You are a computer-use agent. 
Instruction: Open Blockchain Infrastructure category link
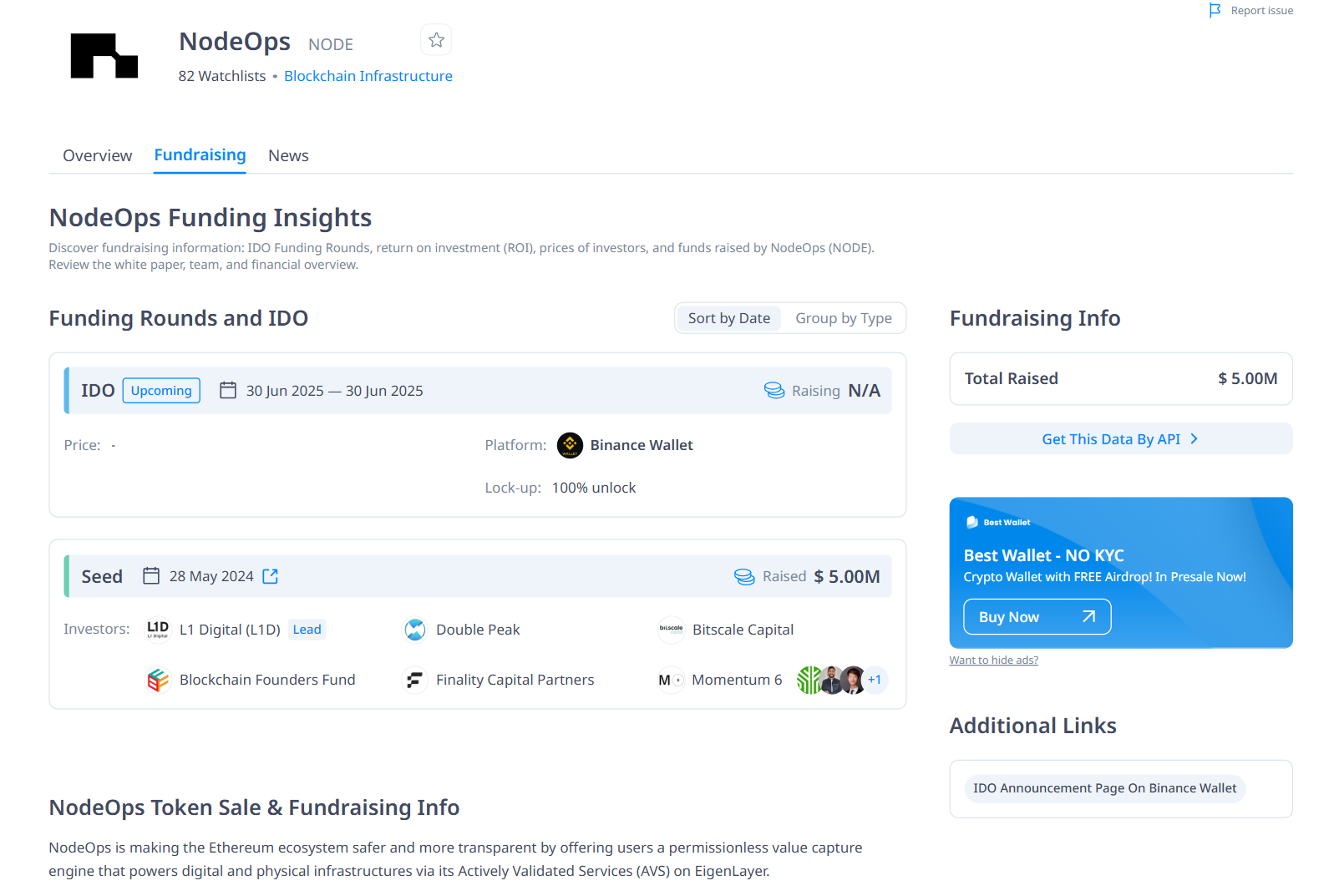click(368, 76)
